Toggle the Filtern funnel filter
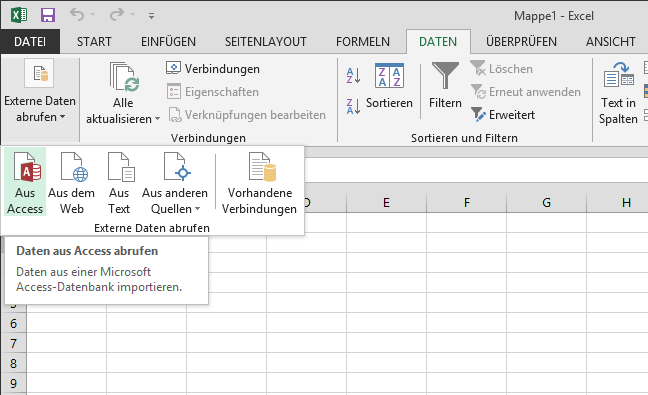The height and width of the screenshot is (395, 648). [x=445, y=85]
